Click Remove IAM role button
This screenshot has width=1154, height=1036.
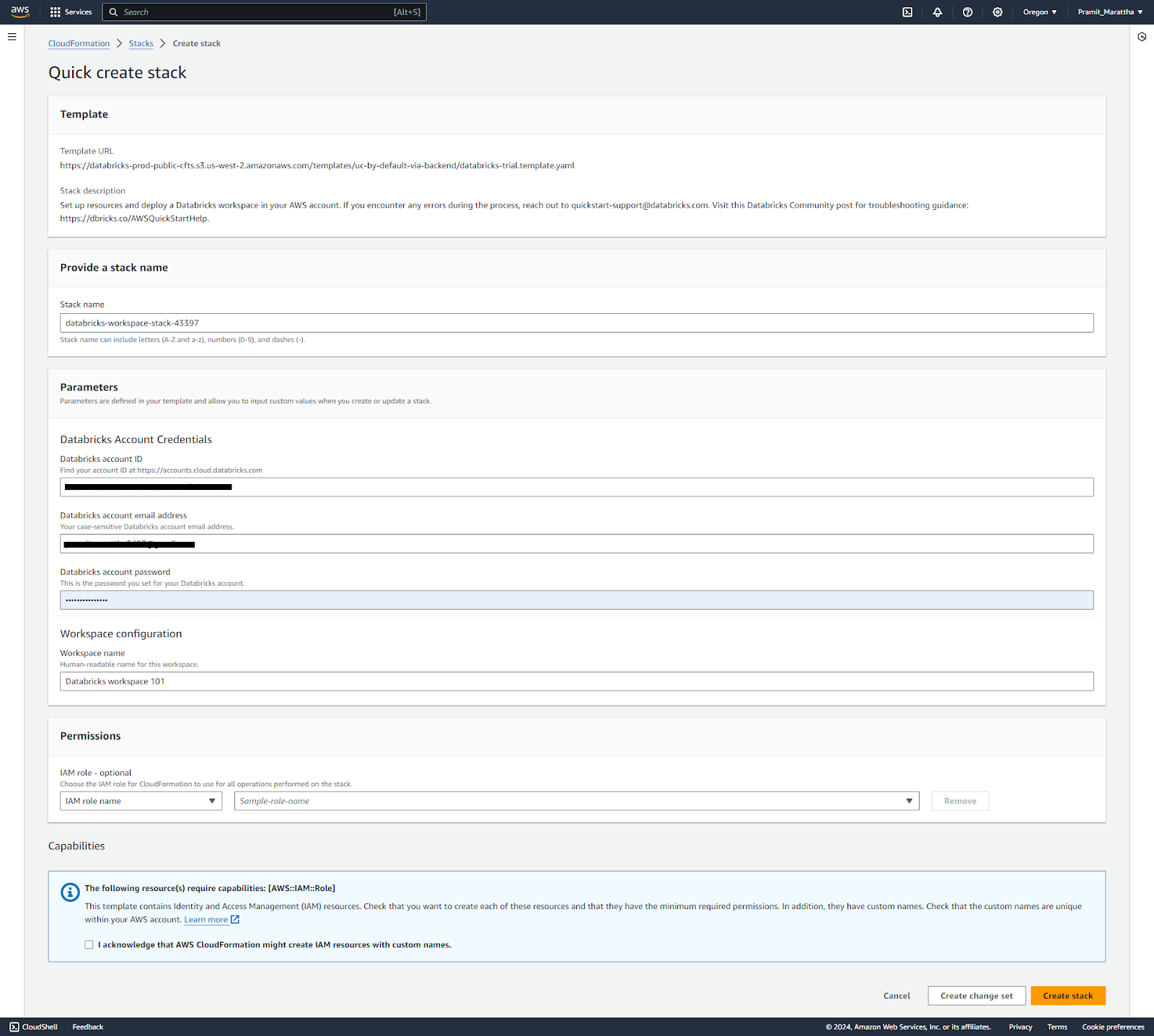960,801
